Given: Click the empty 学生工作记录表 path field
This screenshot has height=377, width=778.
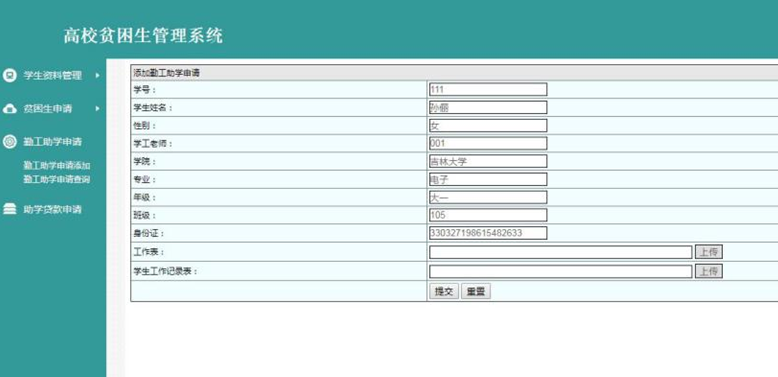Looking at the screenshot, I should tap(561, 271).
